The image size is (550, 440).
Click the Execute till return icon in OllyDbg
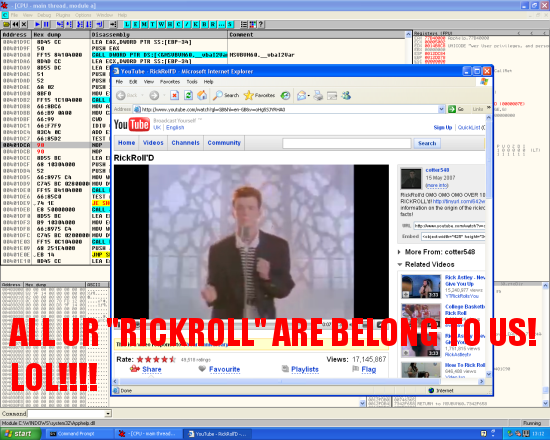(100, 24)
